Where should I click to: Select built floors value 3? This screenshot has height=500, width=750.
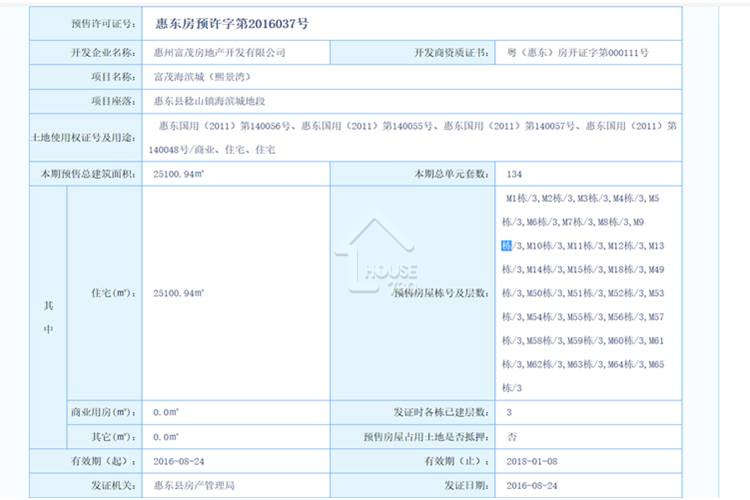[509, 412]
